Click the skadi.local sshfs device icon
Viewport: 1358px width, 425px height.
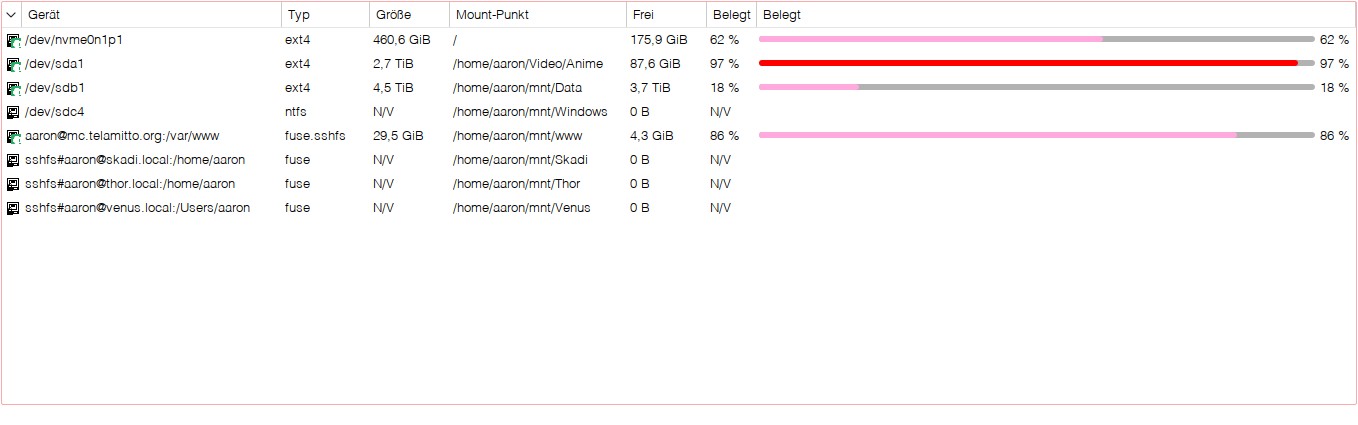coord(13,160)
